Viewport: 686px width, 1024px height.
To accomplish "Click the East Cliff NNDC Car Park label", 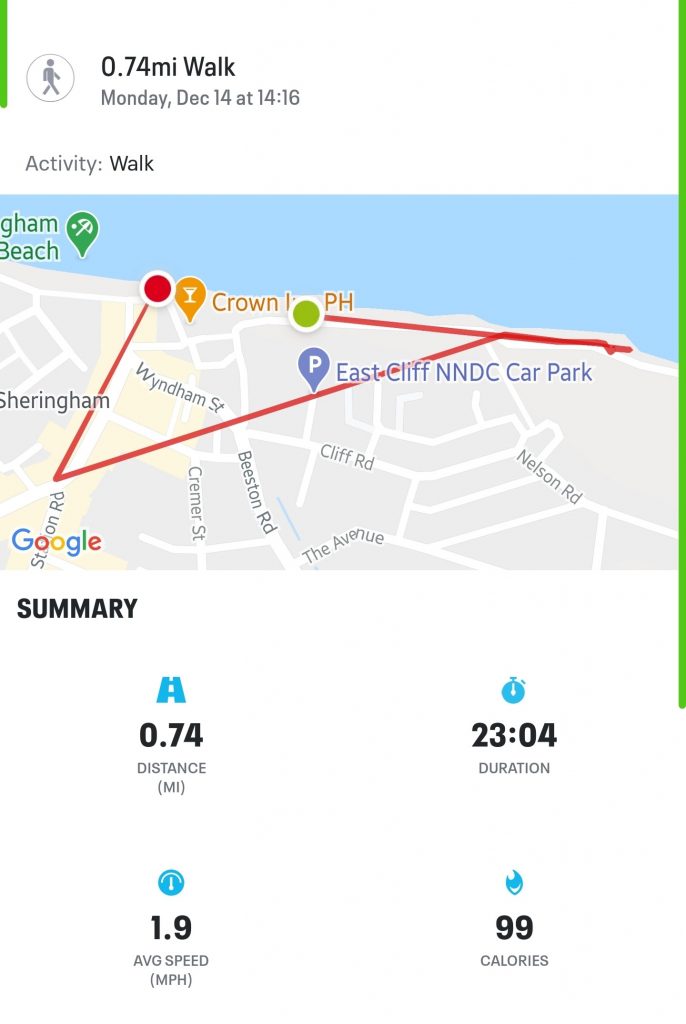I will (464, 372).
